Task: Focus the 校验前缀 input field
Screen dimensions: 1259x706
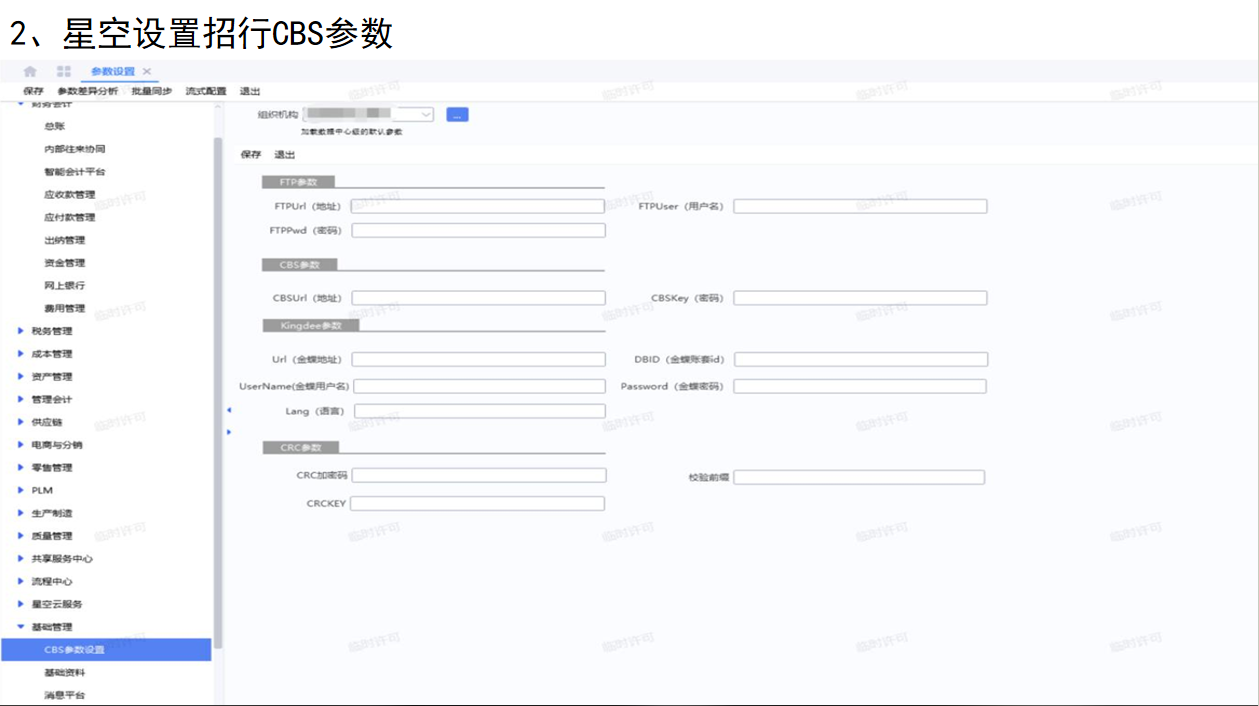Action: (859, 478)
